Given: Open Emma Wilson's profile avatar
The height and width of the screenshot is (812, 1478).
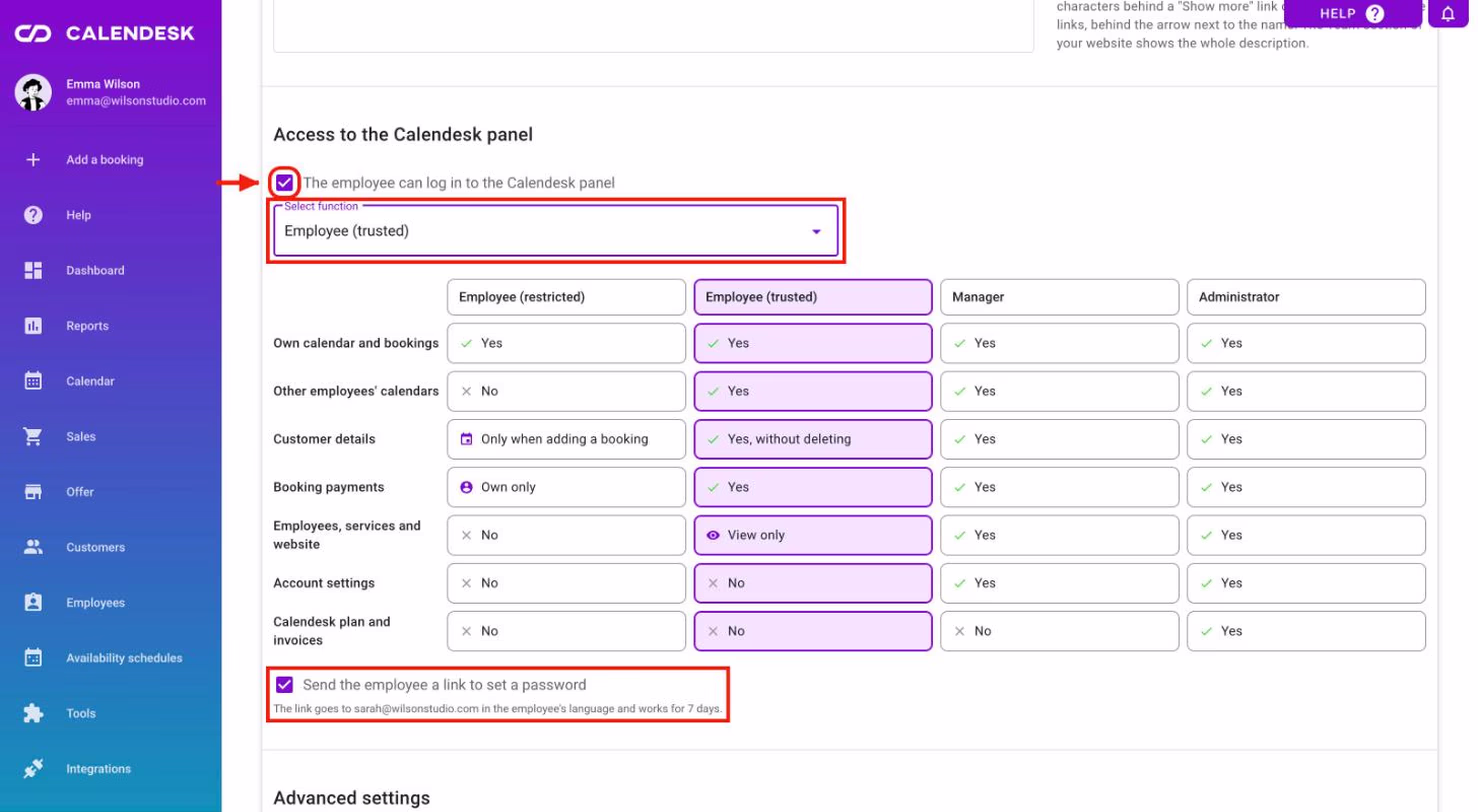Looking at the screenshot, I should tap(33, 93).
